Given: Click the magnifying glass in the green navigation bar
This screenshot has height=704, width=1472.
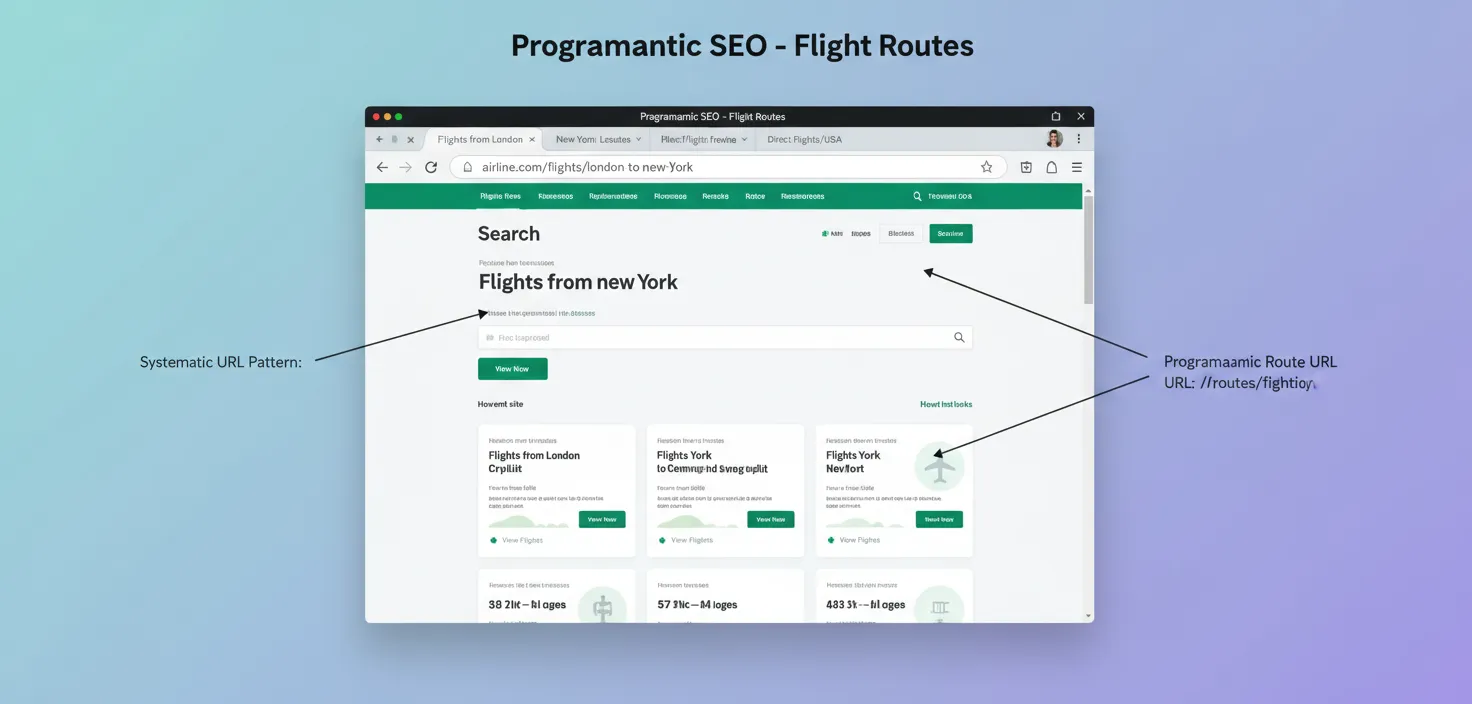Looking at the screenshot, I should (917, 196).
